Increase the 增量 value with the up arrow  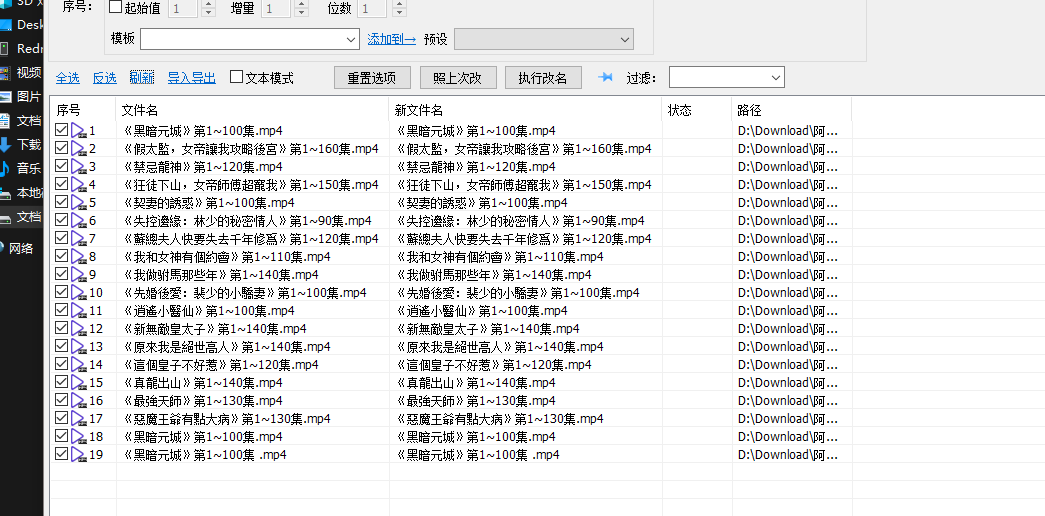tap(300, 4)
